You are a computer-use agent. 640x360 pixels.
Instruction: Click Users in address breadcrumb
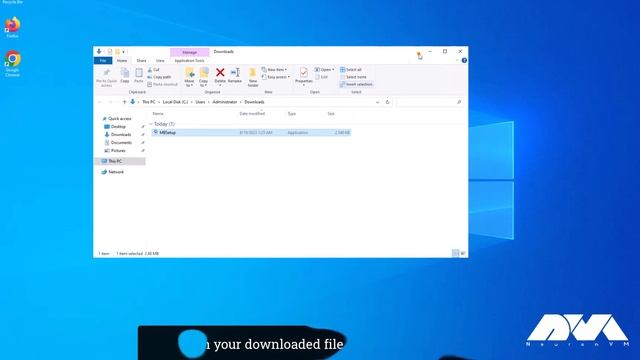pyautogui.click(x=200, y=102)
